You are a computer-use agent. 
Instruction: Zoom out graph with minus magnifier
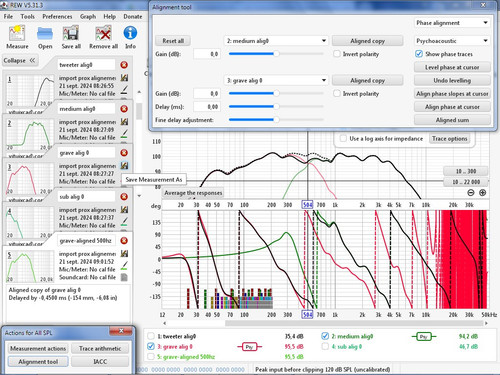(x=471, y=193)
